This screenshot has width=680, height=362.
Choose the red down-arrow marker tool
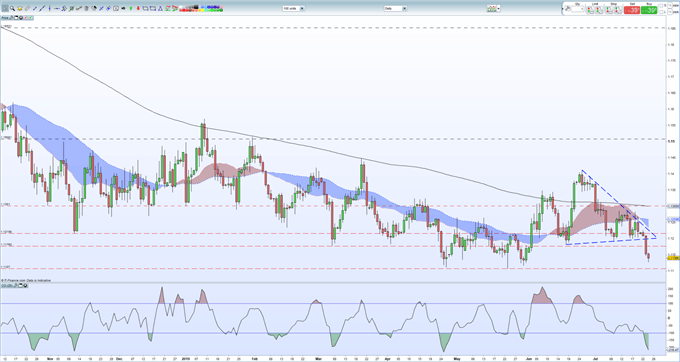[138, 9]
